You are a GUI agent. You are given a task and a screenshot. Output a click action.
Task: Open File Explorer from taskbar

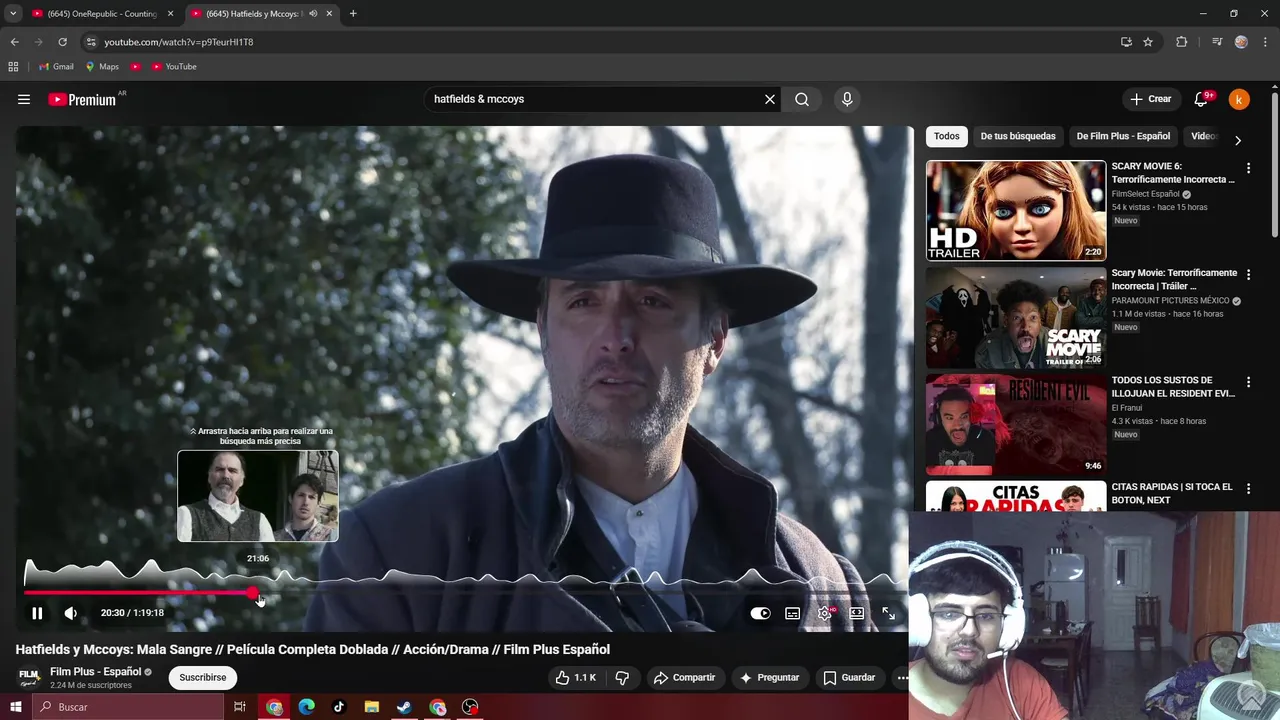(x=372, y=707)
